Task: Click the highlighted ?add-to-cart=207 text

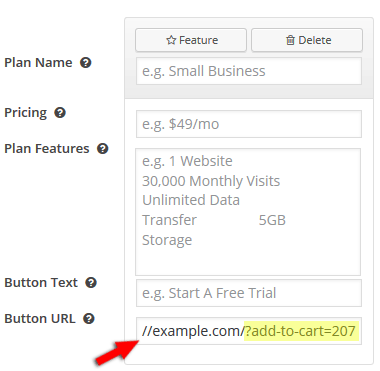Action: click(302, 331)
